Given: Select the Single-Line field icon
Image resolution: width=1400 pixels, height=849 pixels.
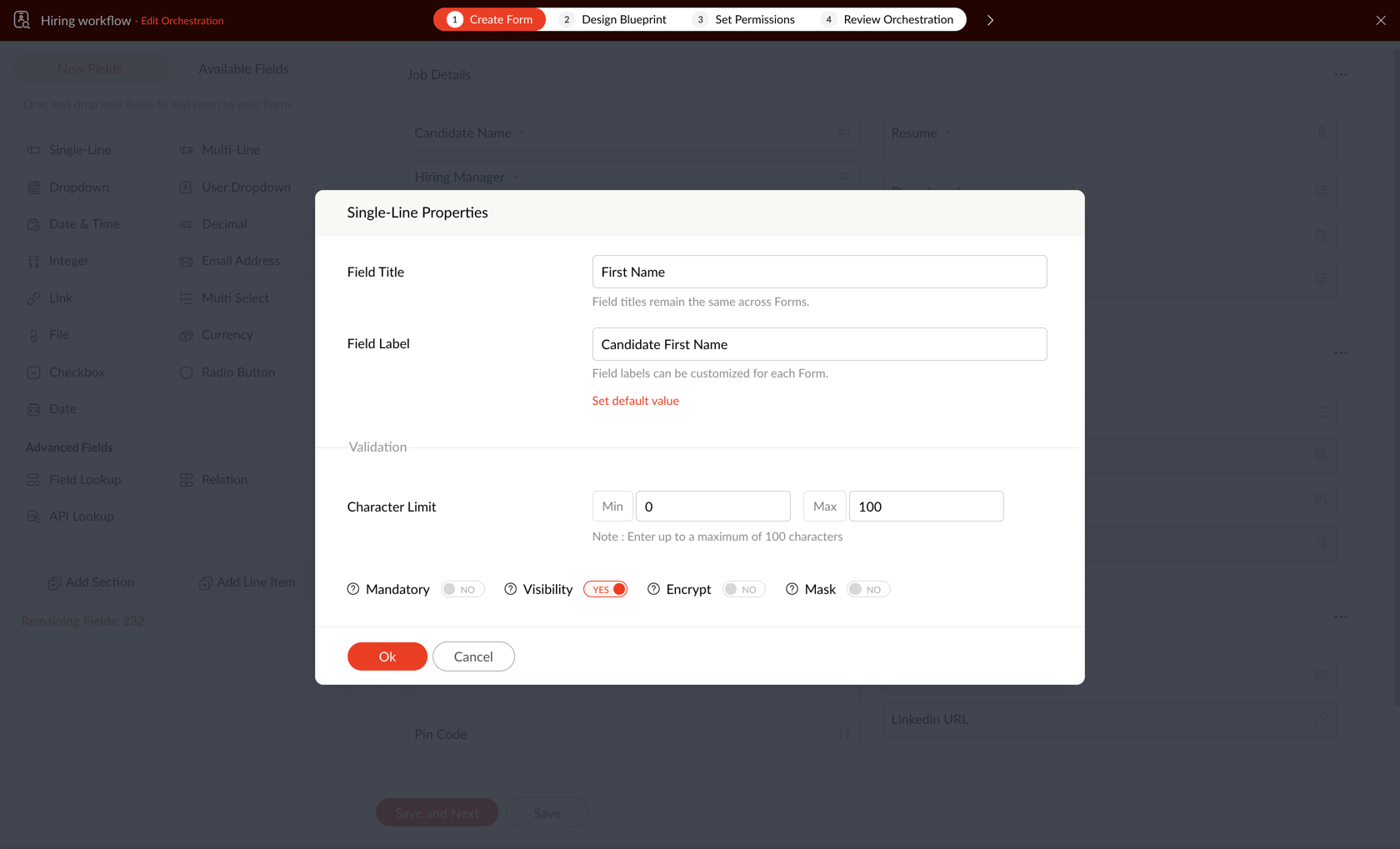Looking at the screenshot, I should tap(33, 150).
